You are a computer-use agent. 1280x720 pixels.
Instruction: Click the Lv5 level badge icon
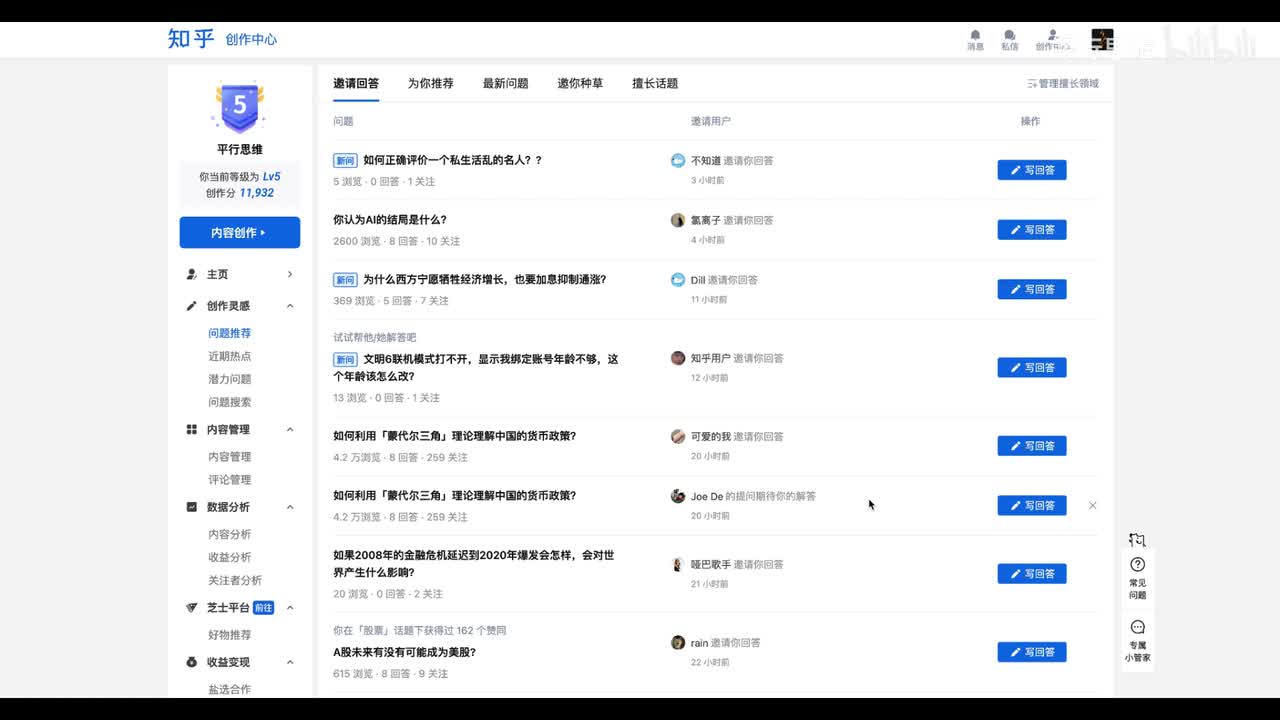239,106
